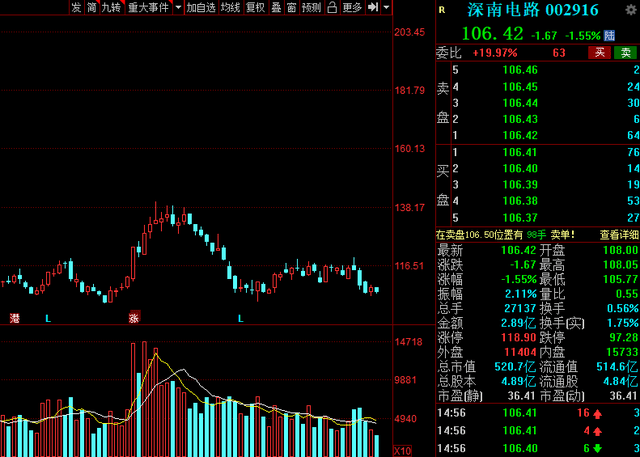Click the 叠 overlay icon in toolbar
Screen dimensions: 640x457
pos(277,8)
